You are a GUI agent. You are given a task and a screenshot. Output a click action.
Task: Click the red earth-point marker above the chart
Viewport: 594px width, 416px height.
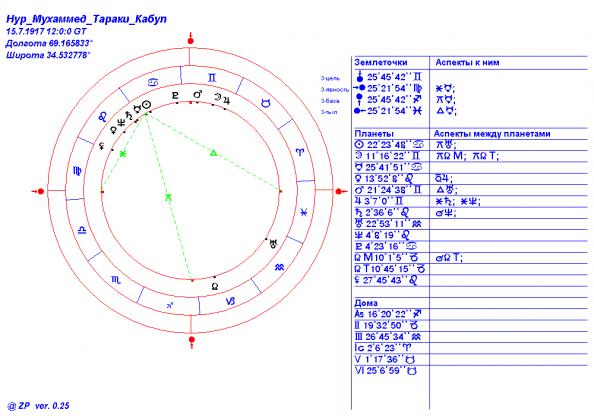tap(191, 39)
